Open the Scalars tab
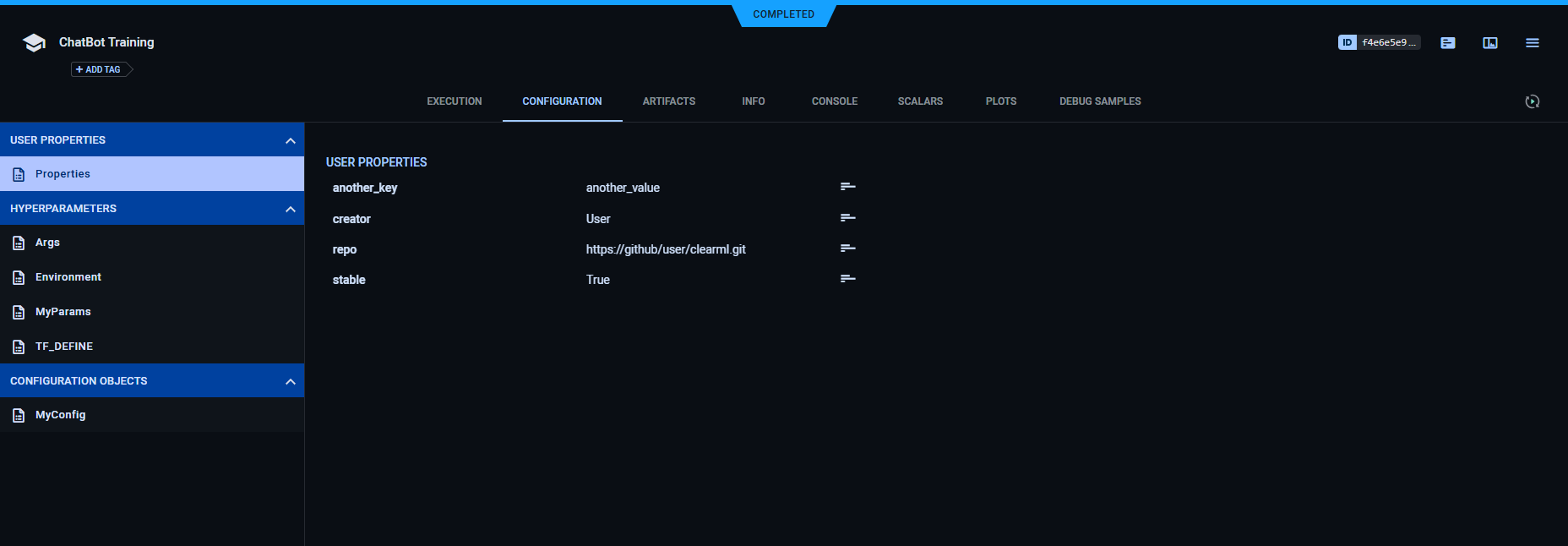 pyautogui.click(x=920, y=101)
